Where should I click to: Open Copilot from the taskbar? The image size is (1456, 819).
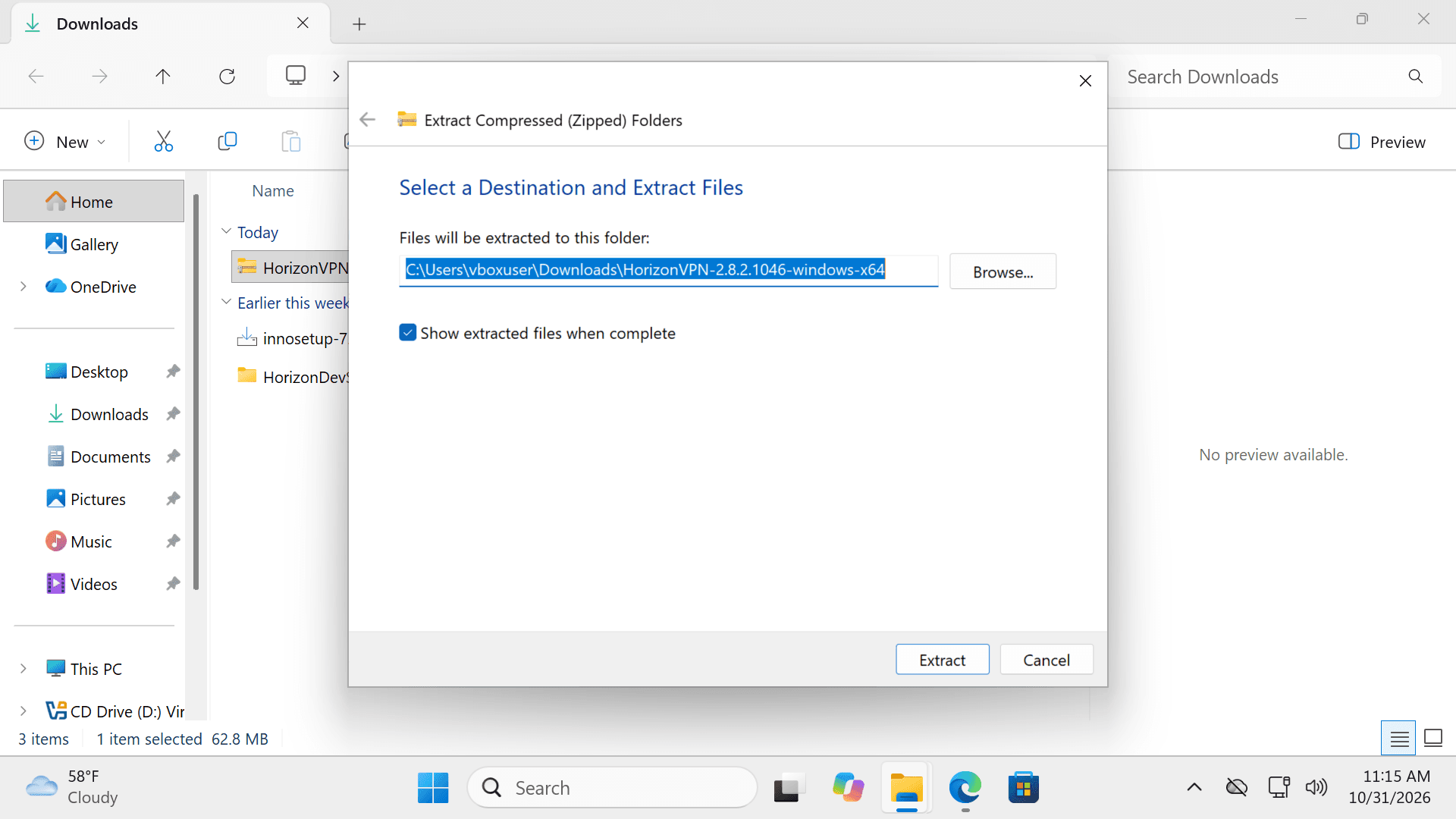click(x=848, y=787)
